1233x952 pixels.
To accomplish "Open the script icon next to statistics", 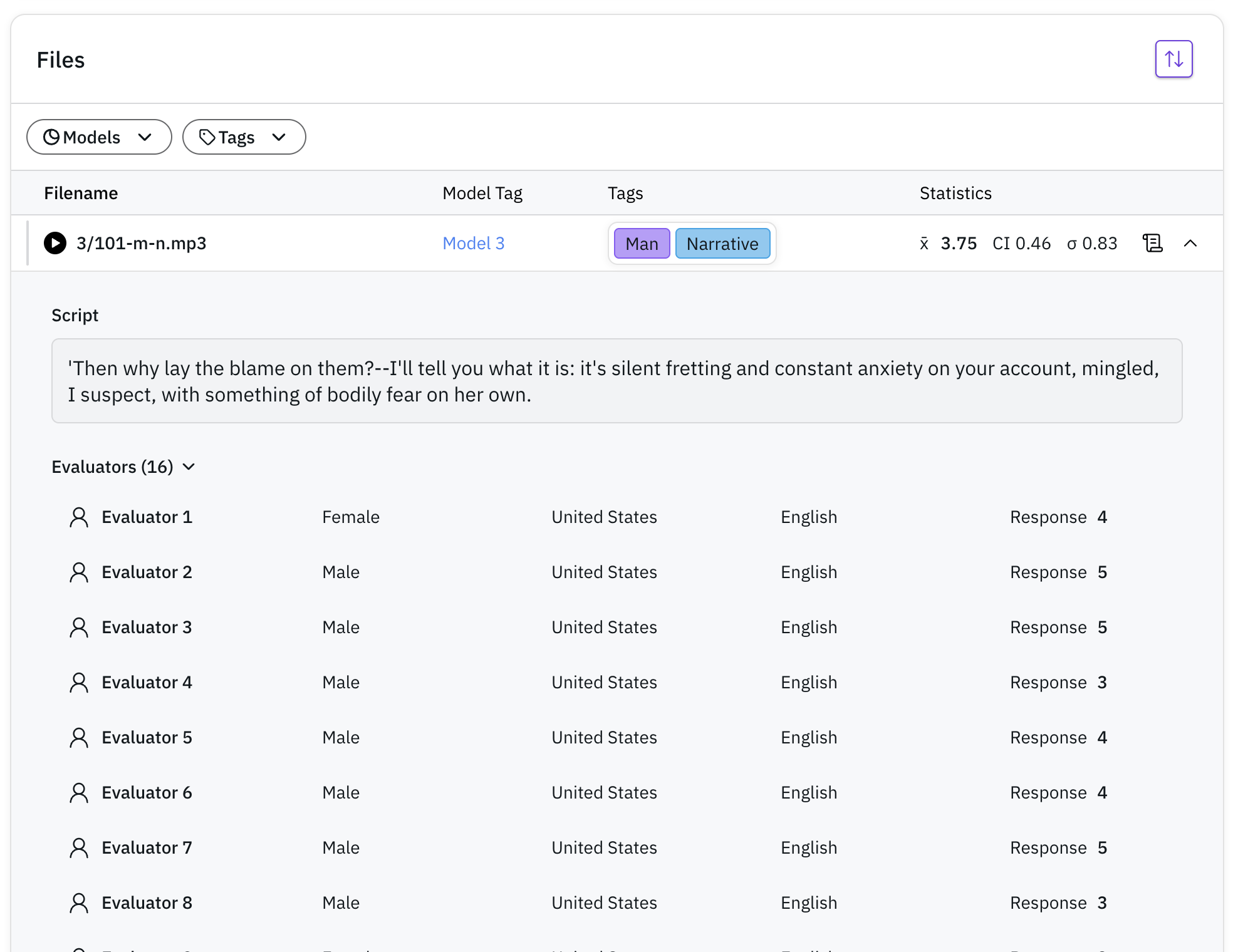I will click(x=1152, y=243).
